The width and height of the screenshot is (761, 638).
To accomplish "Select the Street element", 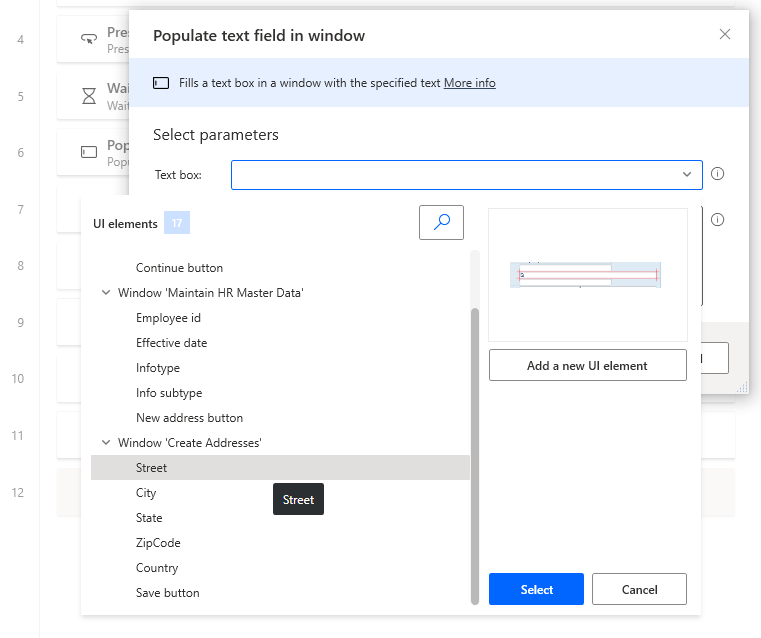I will click(280, 468).
